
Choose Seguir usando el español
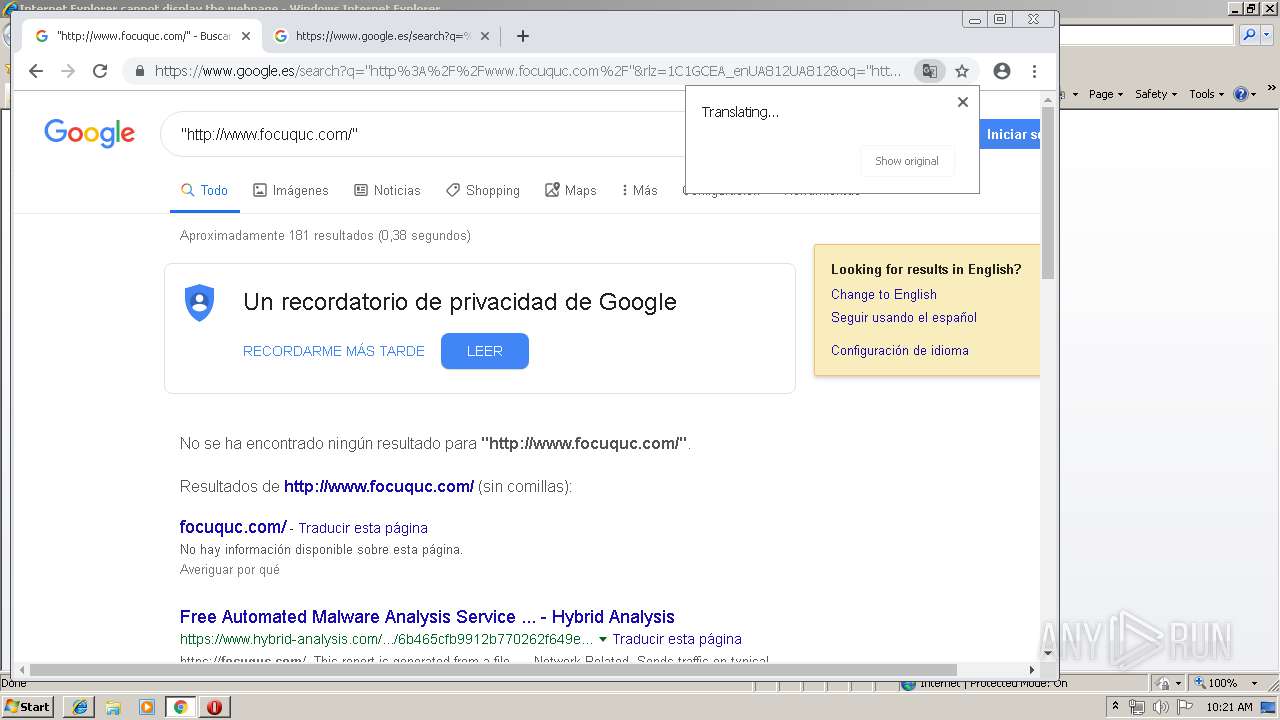904,317
